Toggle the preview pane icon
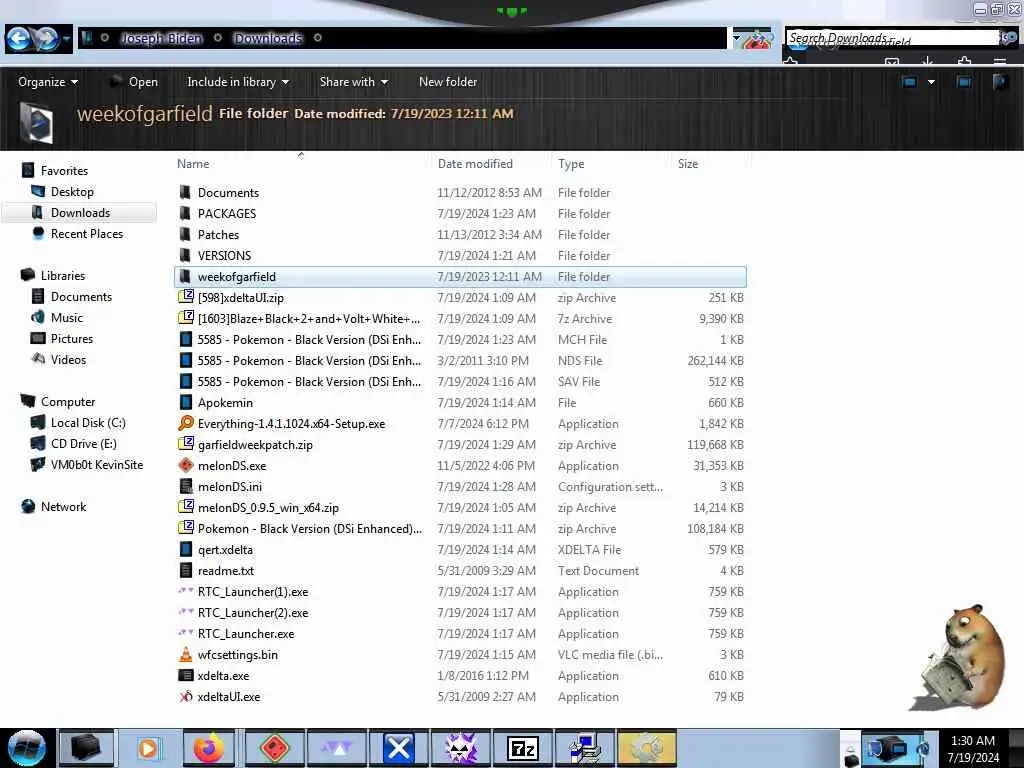This screenshot has width=1024, height=768. point(964,82)
